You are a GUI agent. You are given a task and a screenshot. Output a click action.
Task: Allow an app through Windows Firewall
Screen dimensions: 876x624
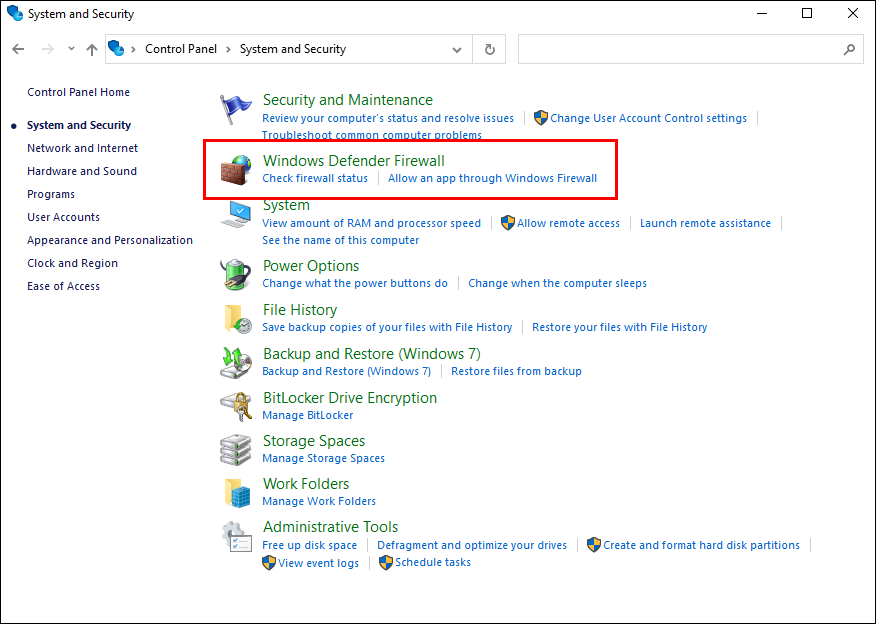point(492,178)
